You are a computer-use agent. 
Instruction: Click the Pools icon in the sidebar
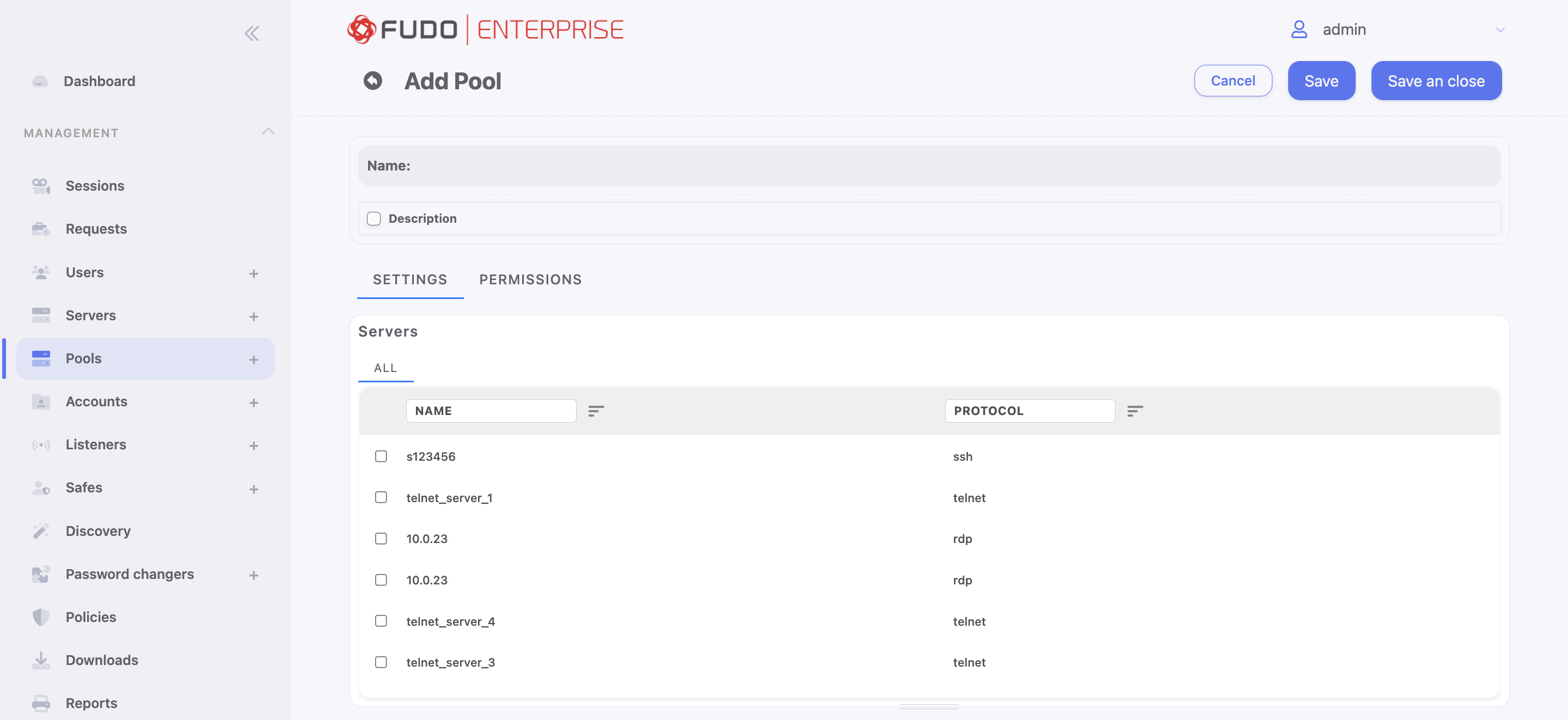(40, 358)
